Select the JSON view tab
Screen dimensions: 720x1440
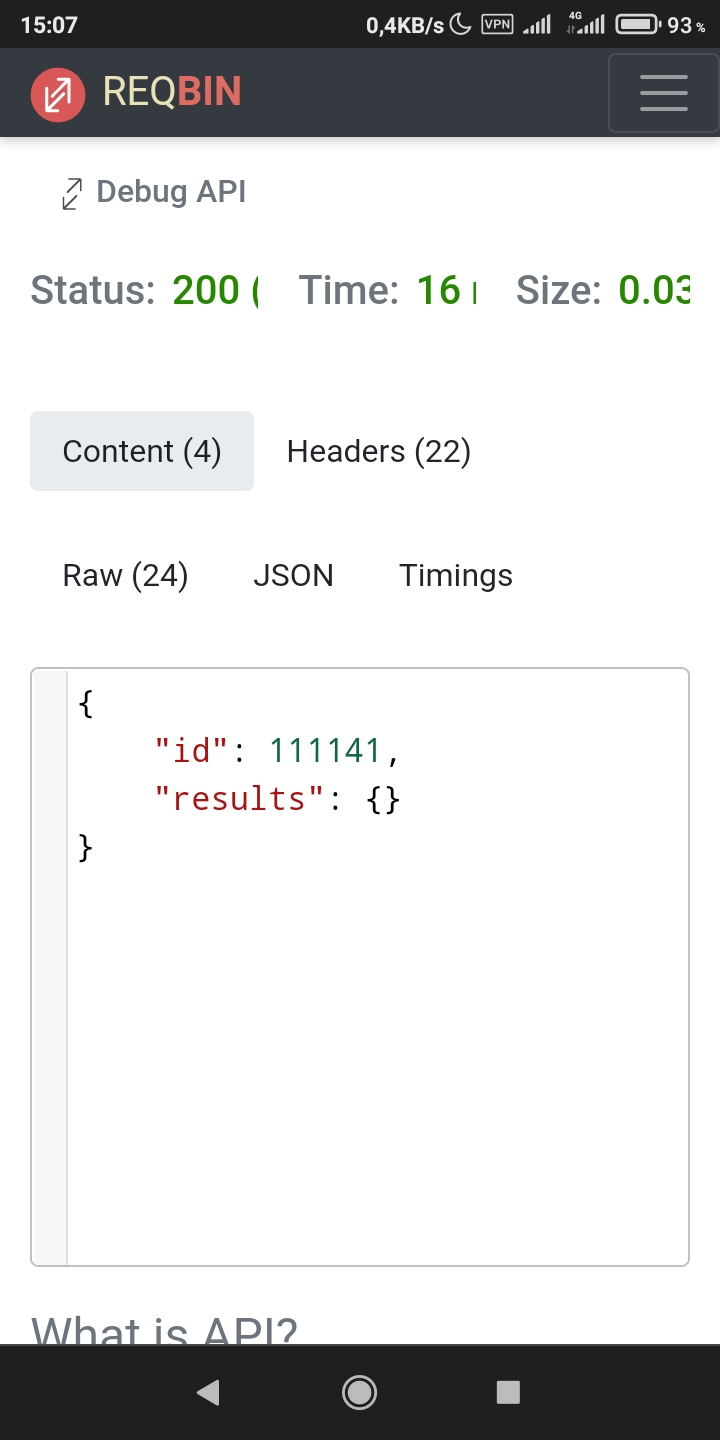(x=293, y=575)
